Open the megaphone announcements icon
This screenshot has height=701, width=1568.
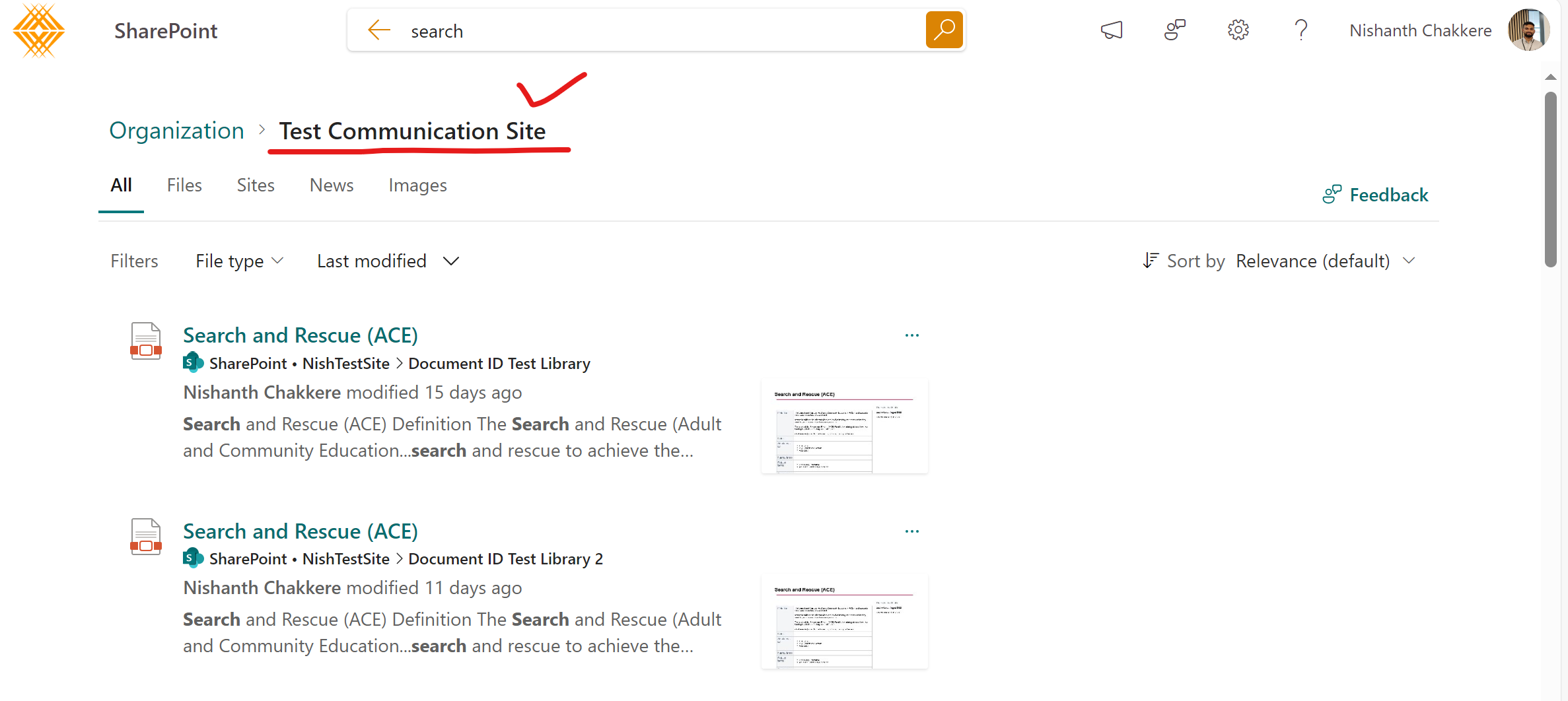point(1112,30)
